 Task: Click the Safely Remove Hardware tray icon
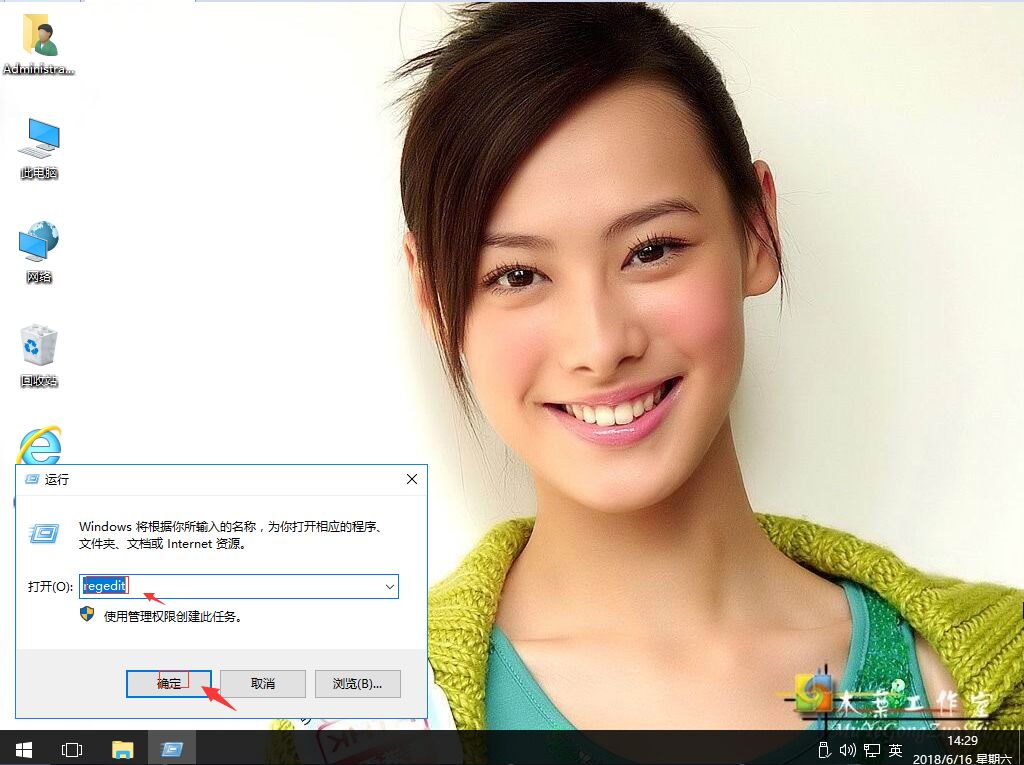pos(823,748)
